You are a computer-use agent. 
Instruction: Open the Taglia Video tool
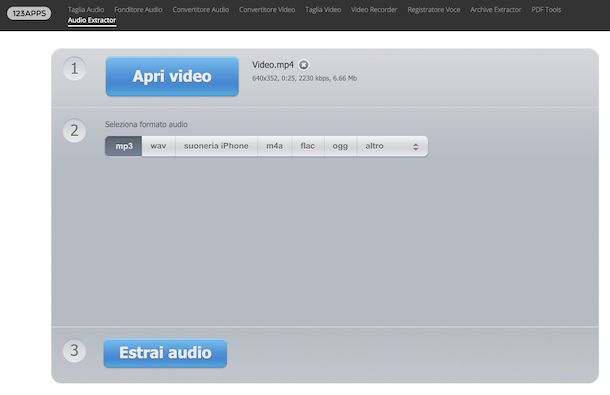(323, 10)
